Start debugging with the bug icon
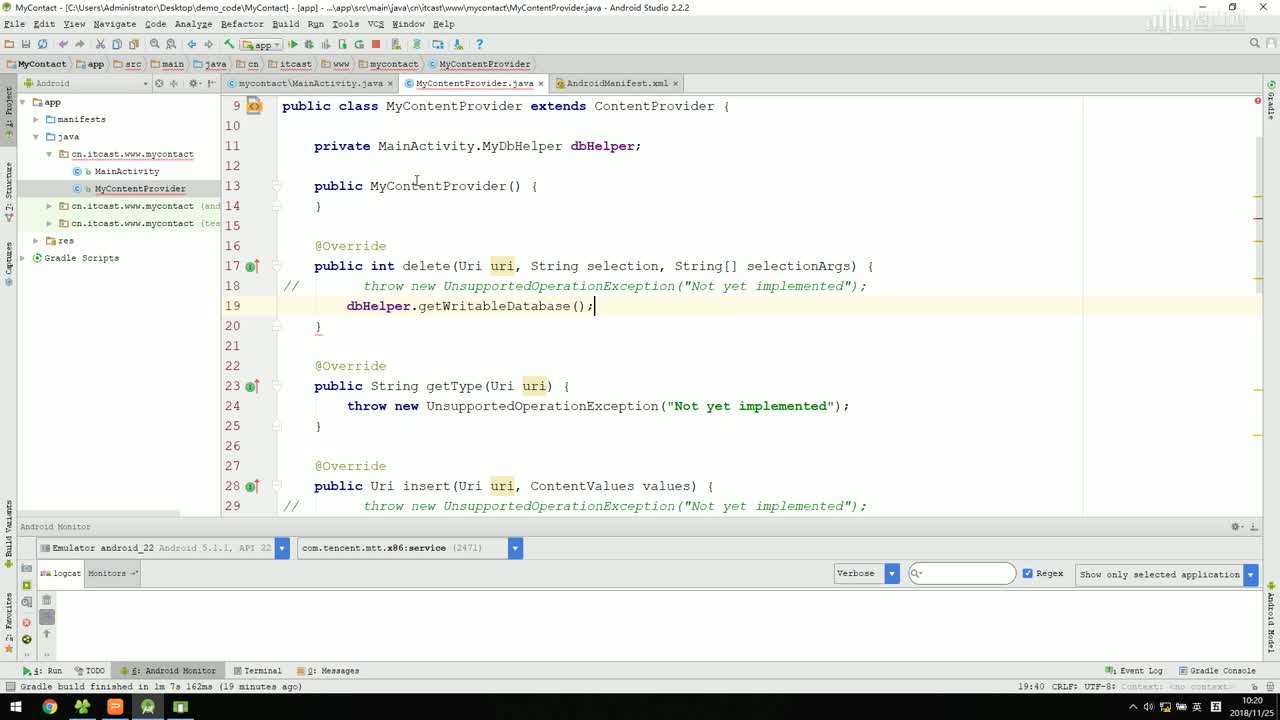This screenshot has width=1280, height=720. [309, 44]
